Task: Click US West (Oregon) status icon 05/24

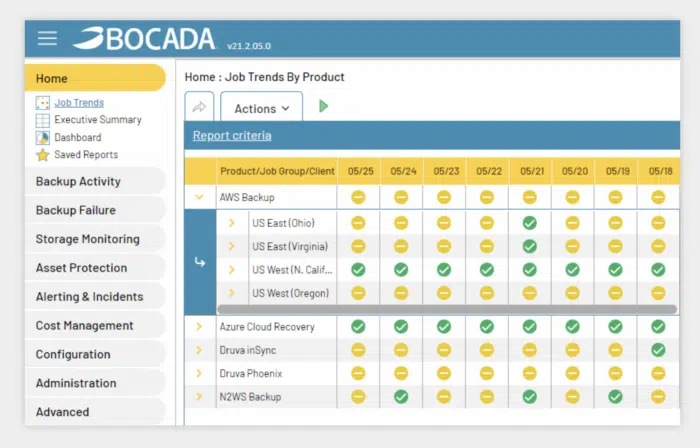Action: tap(401, 293)
